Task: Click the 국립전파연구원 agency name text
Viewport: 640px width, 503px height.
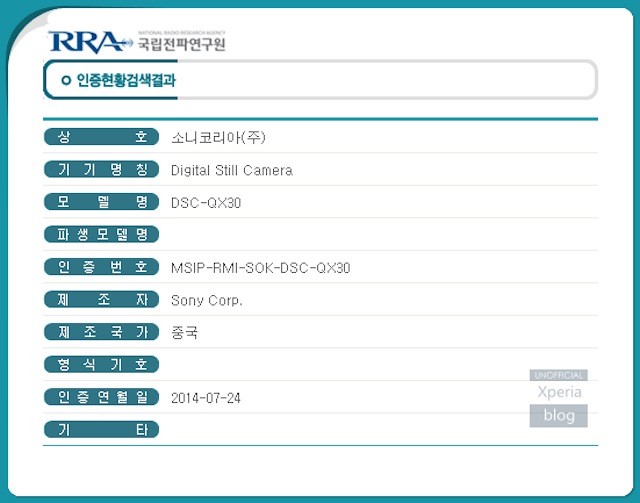Action: pos(181,44)
